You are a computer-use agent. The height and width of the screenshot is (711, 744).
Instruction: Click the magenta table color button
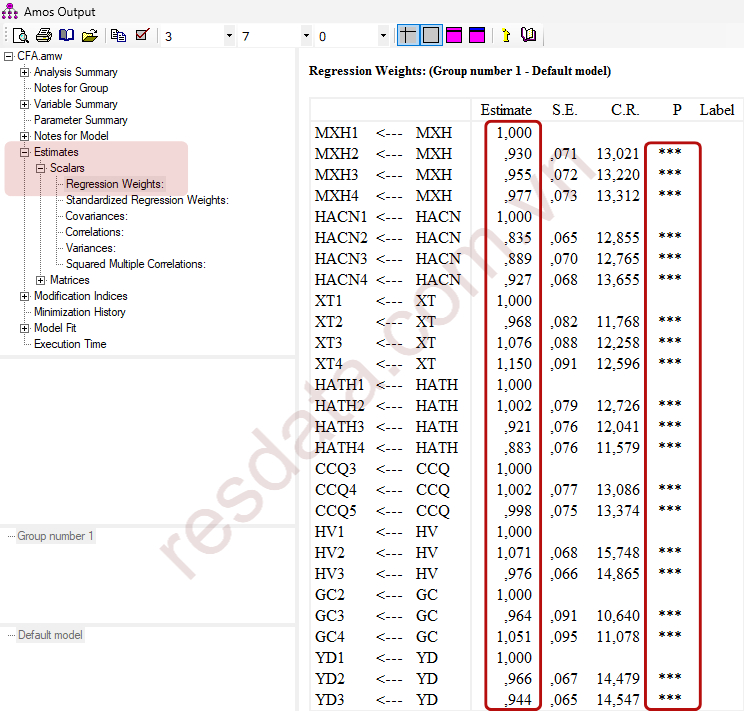pos(454,36)
